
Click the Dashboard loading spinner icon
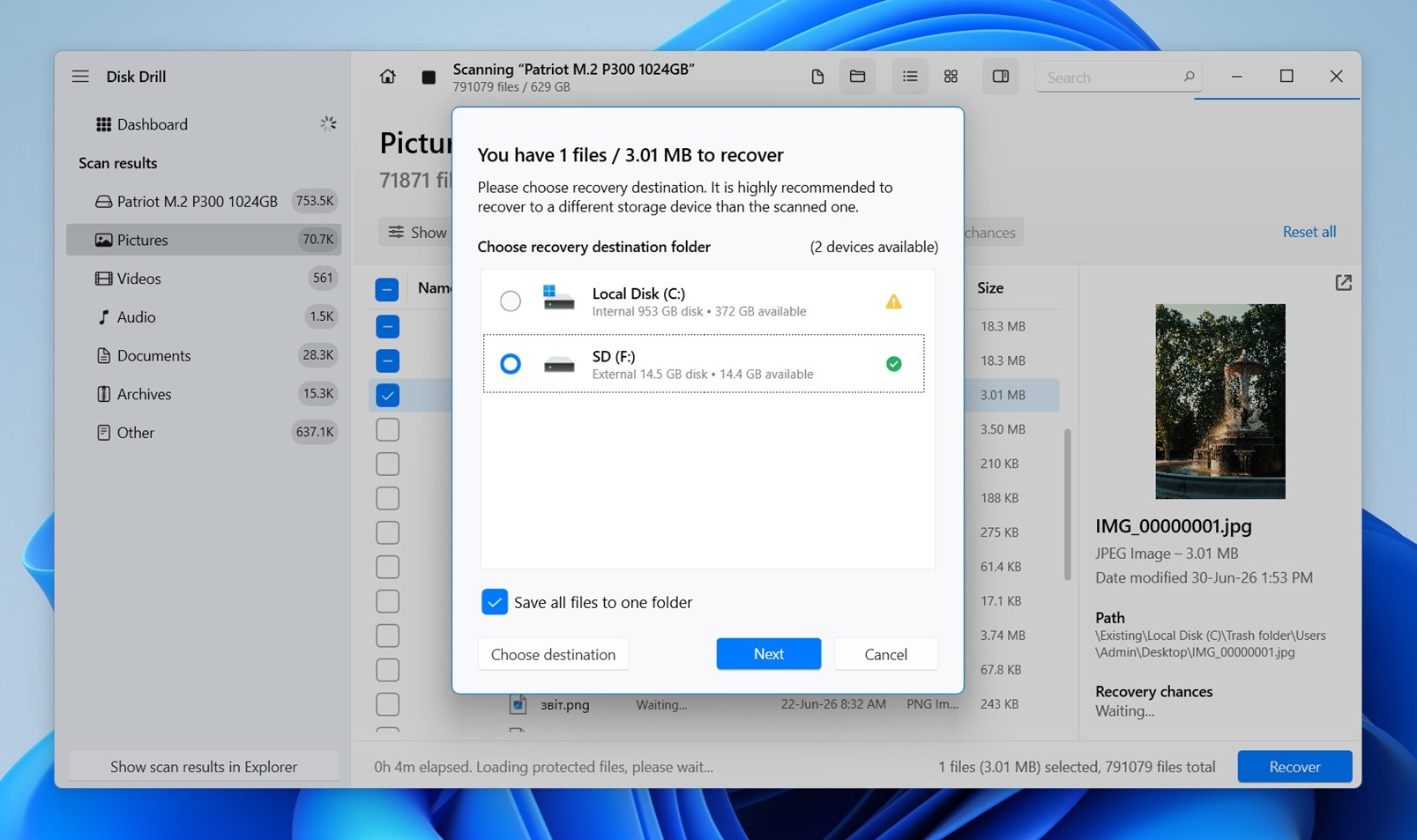(328, 124)
